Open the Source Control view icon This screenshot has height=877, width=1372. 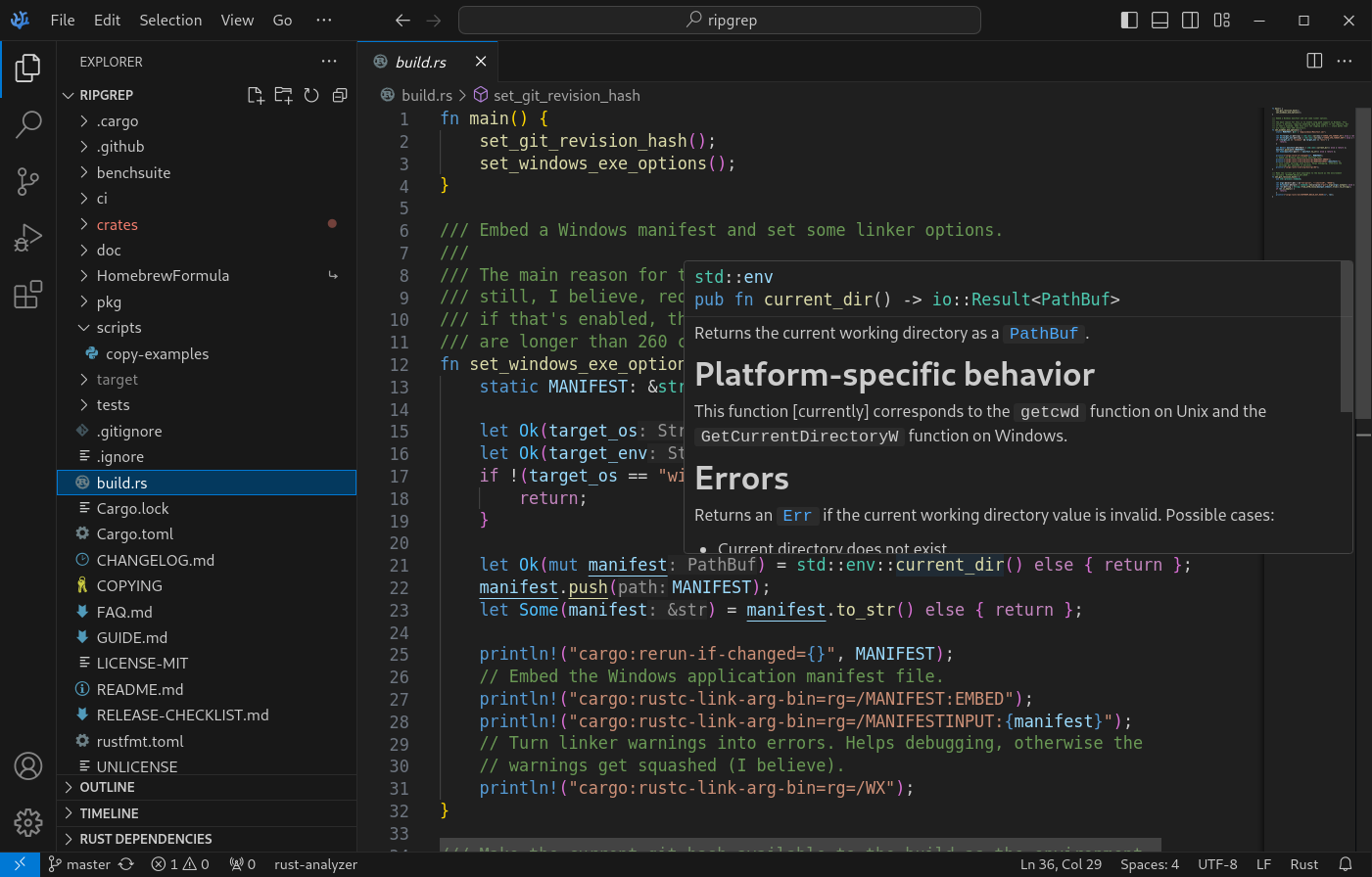(x=28, y=181)
